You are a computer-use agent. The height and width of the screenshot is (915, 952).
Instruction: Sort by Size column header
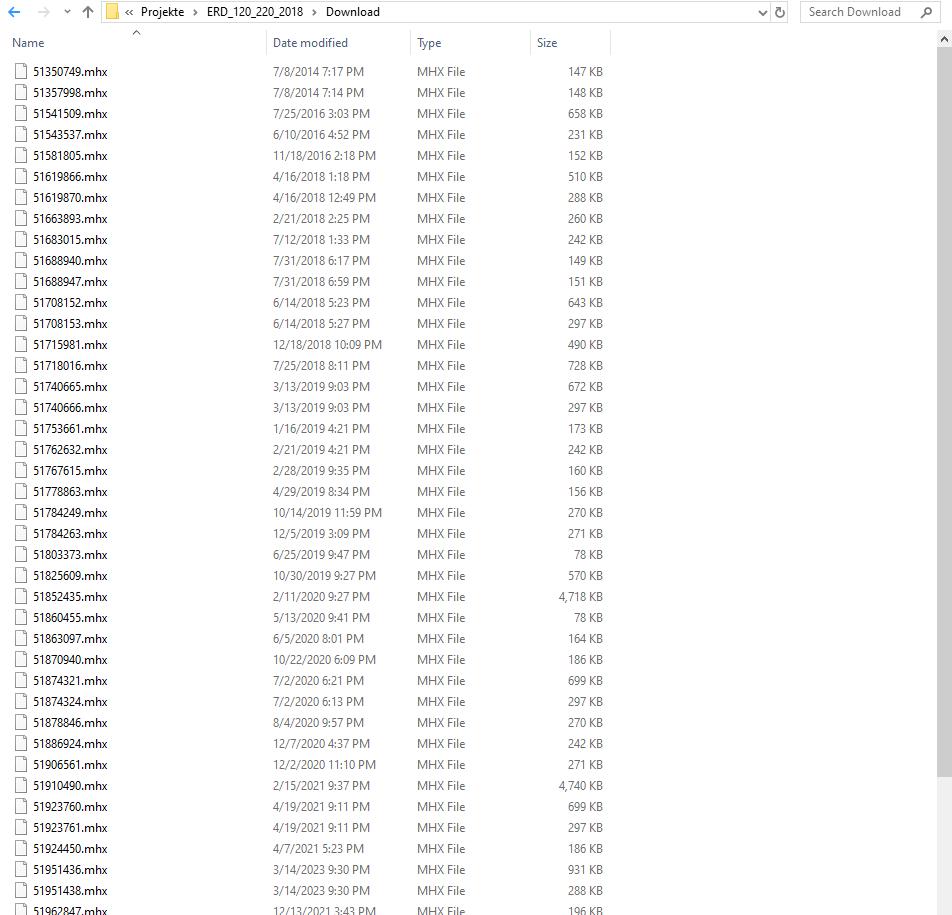tap(547, 43)
